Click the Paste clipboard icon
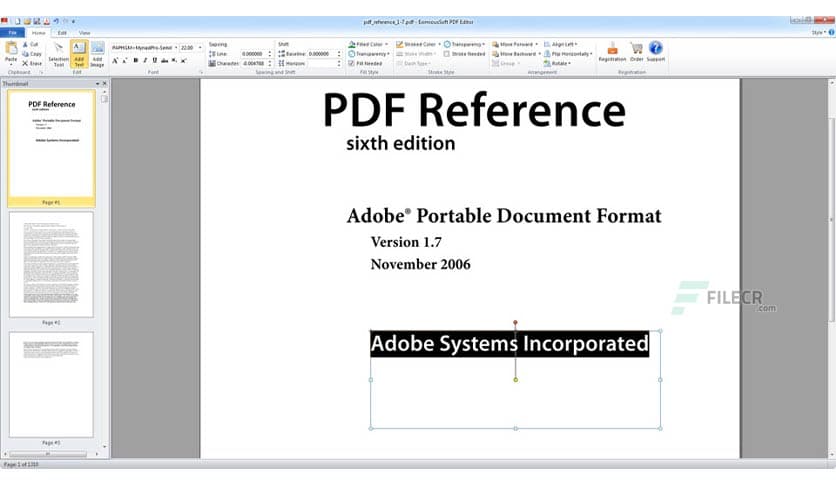 [x=11, y=49]
